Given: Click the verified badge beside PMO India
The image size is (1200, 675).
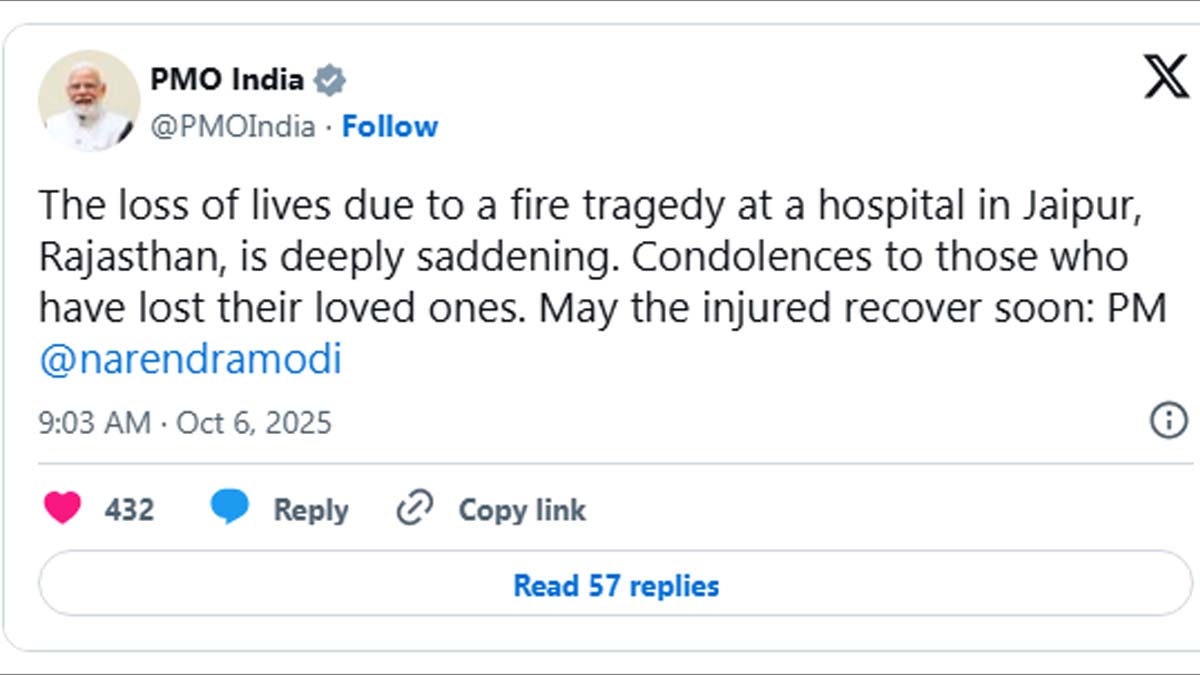Looking at the screenshot, I should pyautogui.click(x=330, y=80).
